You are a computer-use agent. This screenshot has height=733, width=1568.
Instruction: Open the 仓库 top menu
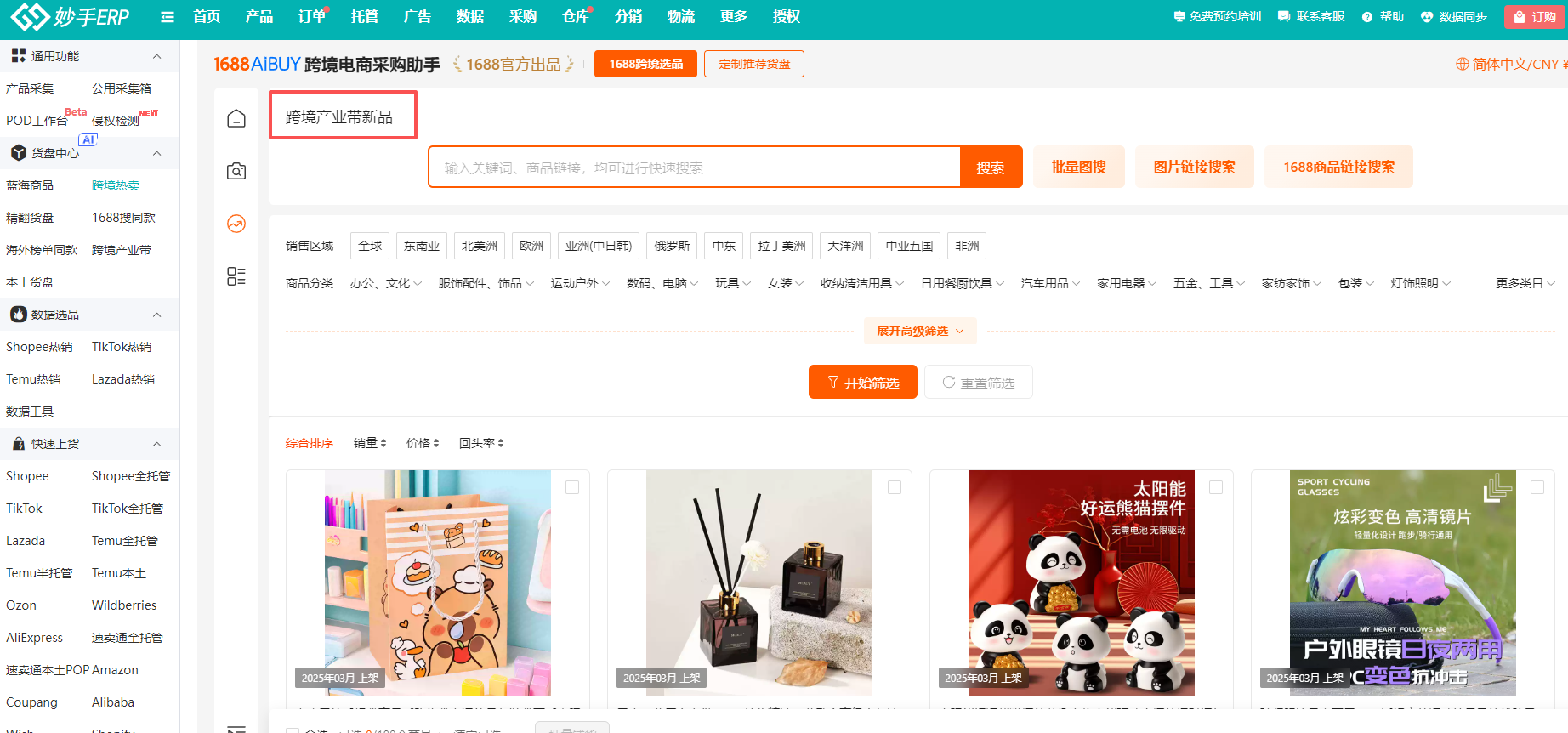(576, 17)
